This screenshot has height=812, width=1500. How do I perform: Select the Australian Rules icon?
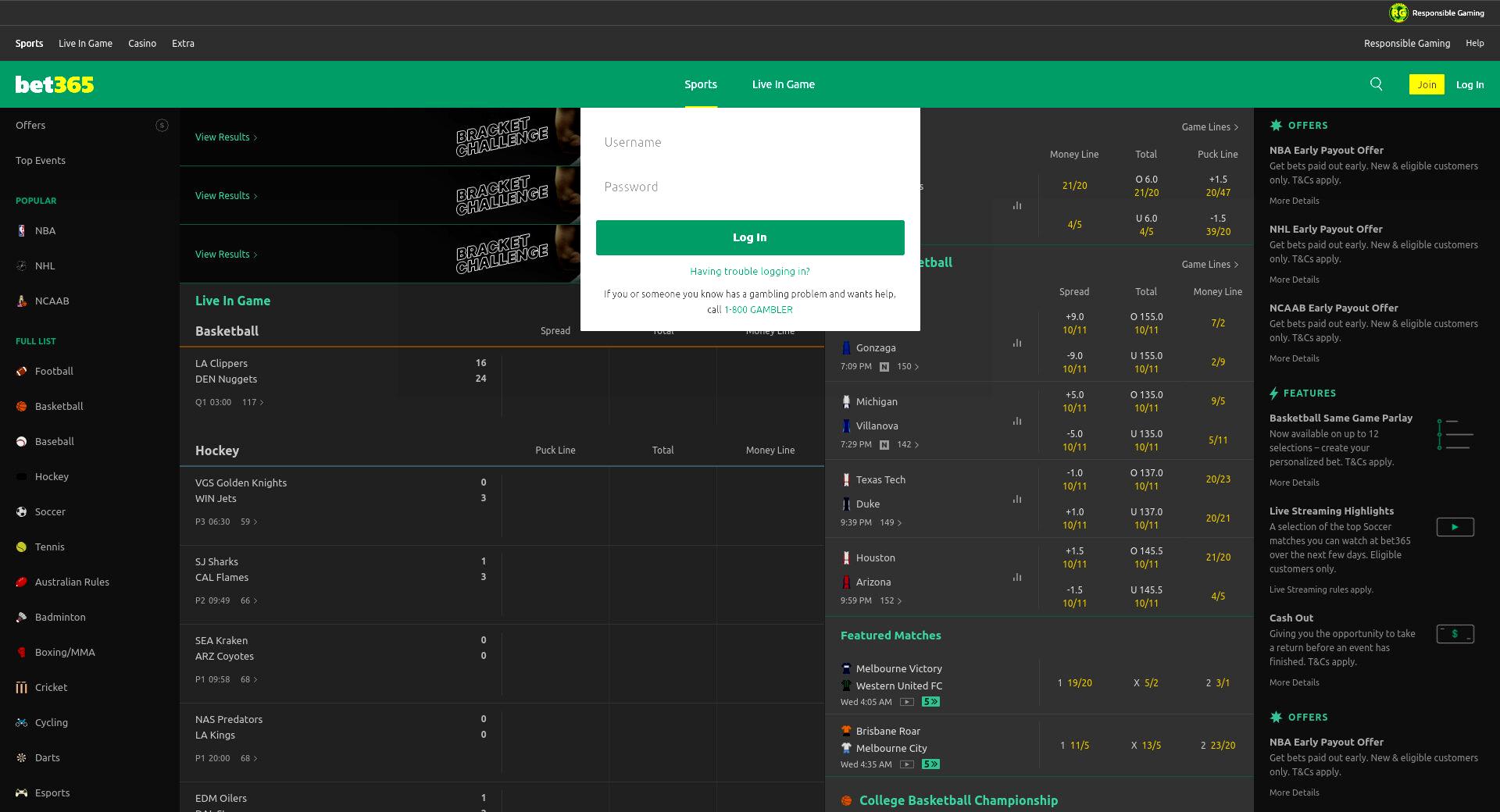(22, 582)
